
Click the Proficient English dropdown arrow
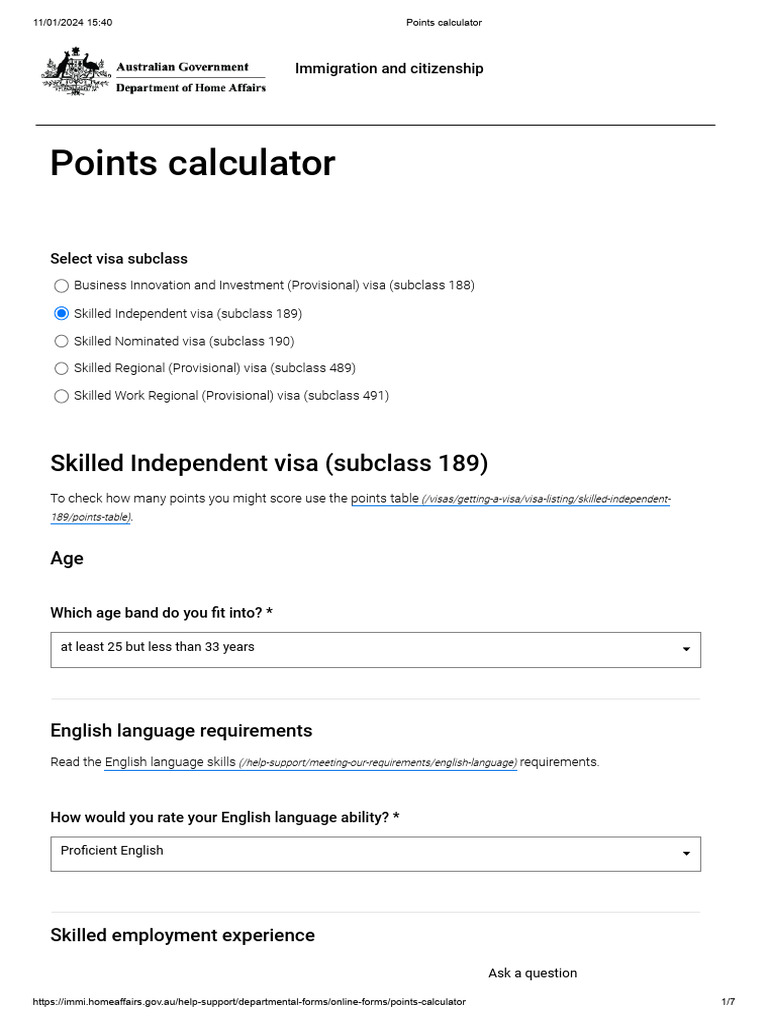pyautogui.click(x=686, y=854)
